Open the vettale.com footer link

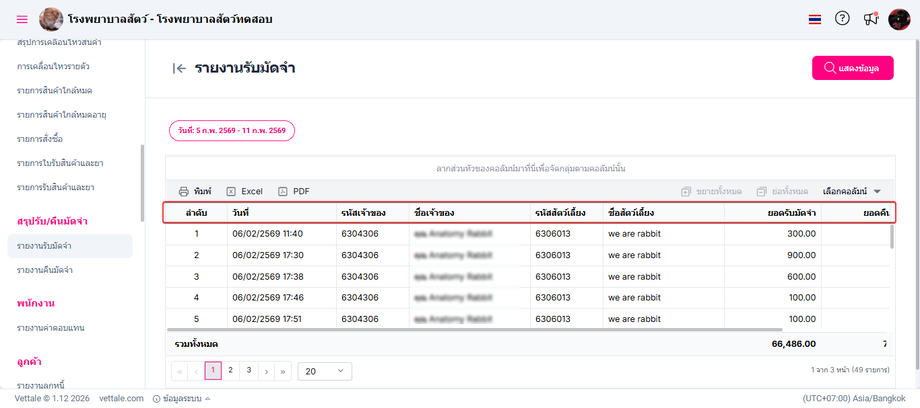click(121, 399)
